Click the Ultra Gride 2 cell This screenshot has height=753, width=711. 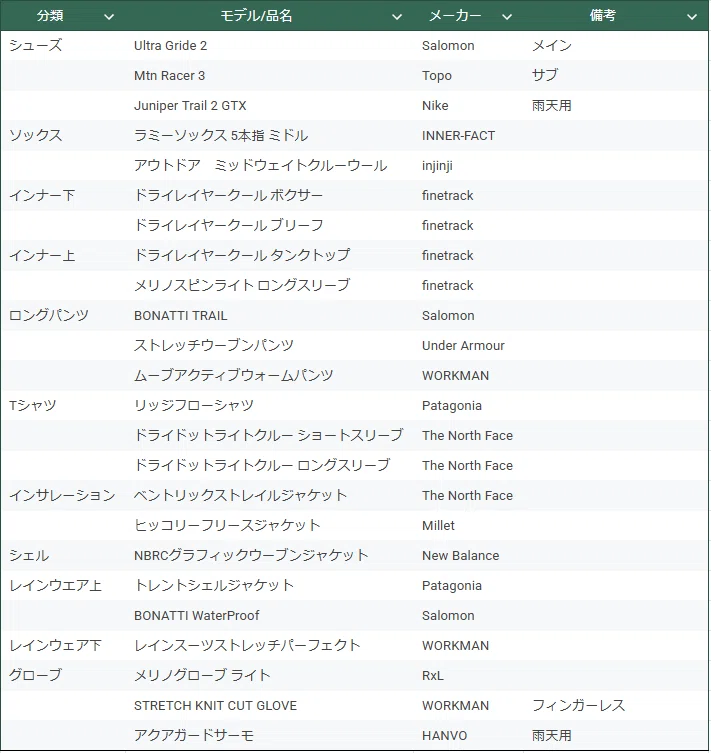click(170, 46)
